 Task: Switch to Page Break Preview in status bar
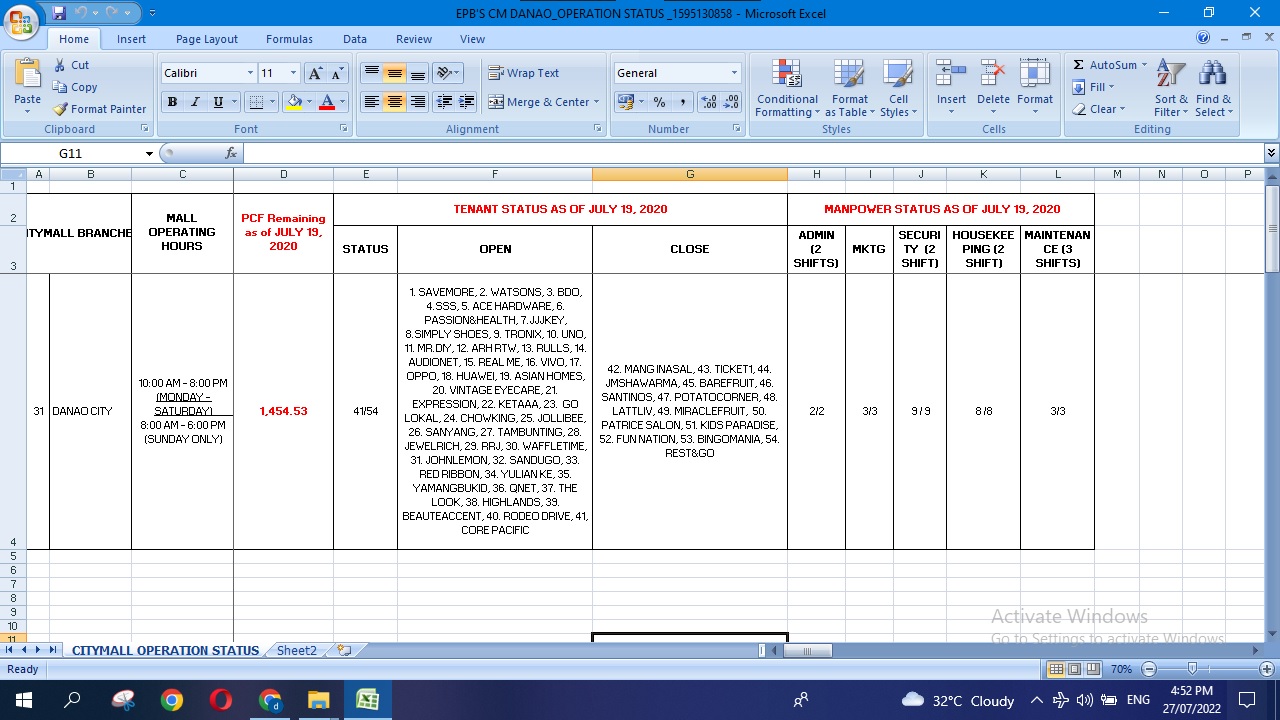pyautogui.click(x=1093, y=669)
